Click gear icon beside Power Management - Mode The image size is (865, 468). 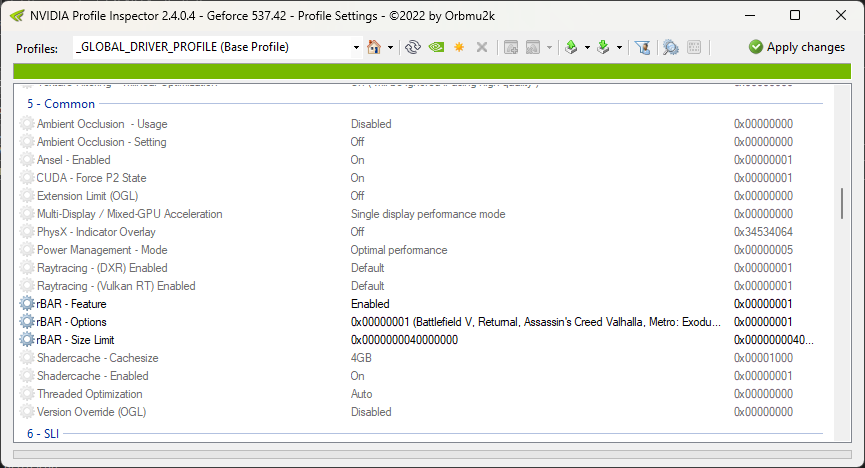tap(27, 249)
